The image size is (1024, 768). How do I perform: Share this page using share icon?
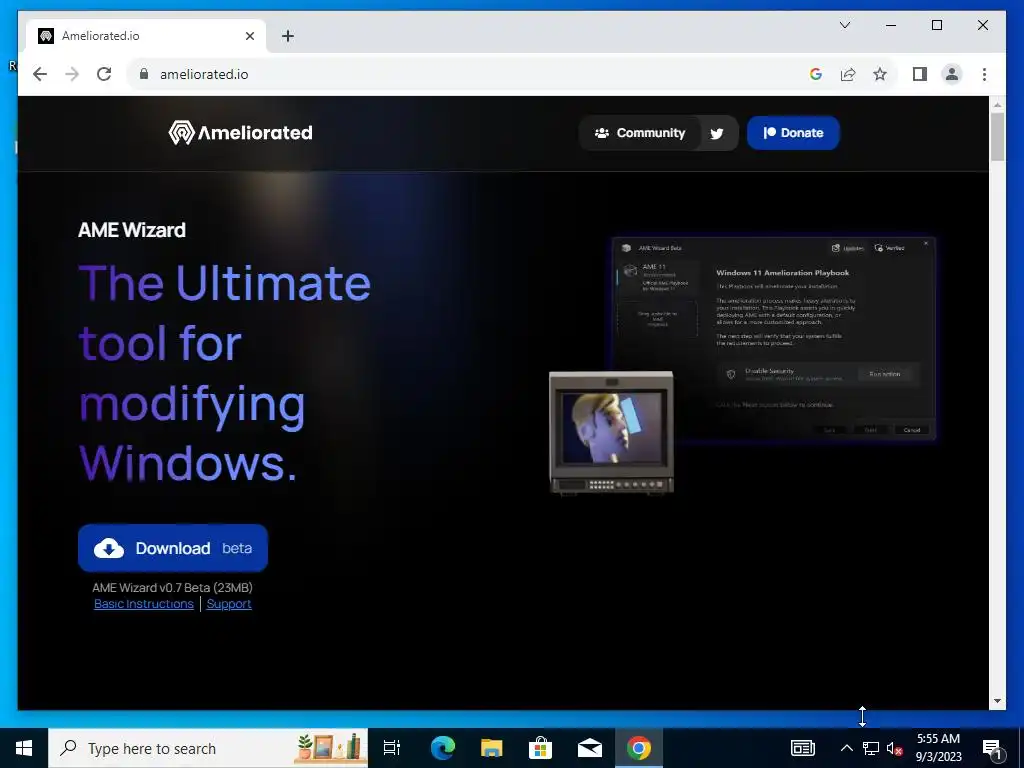(x=848, y=74)
